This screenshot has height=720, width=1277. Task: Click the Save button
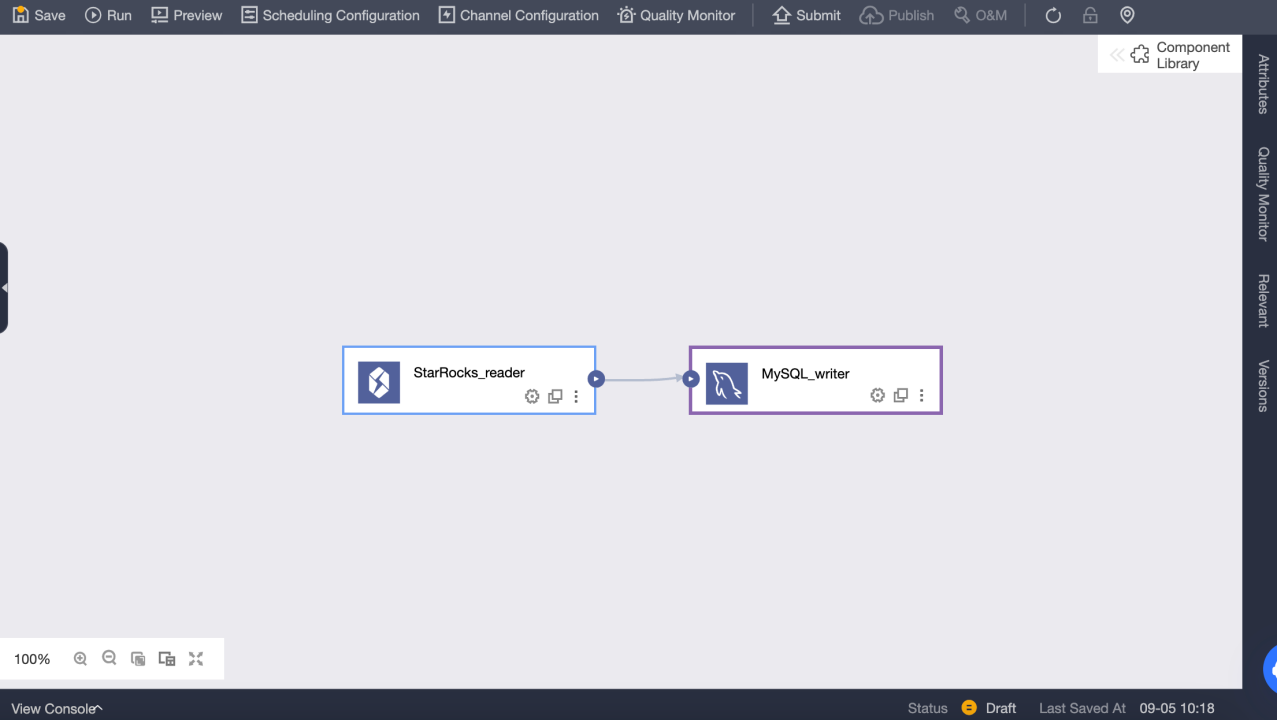pos(39,16)
